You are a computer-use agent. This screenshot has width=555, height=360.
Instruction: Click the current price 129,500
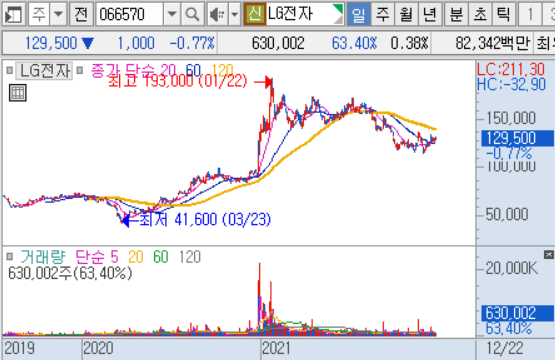51,43
